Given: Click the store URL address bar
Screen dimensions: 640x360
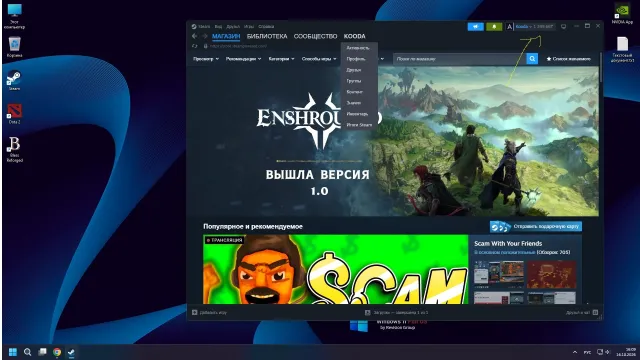Looking at the screenshot, I should pos(239,46).
